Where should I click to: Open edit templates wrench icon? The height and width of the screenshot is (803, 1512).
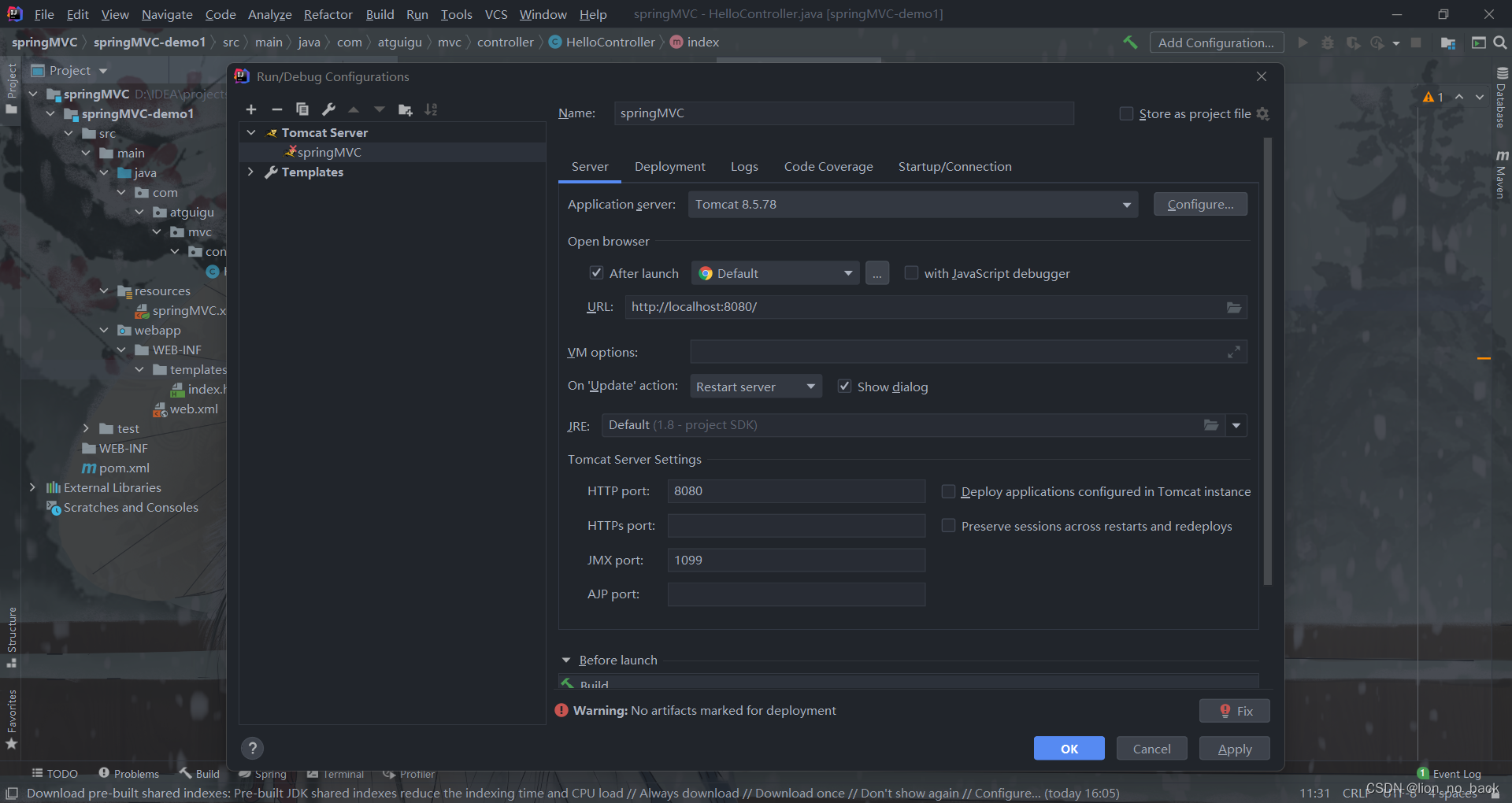(328, 109)
